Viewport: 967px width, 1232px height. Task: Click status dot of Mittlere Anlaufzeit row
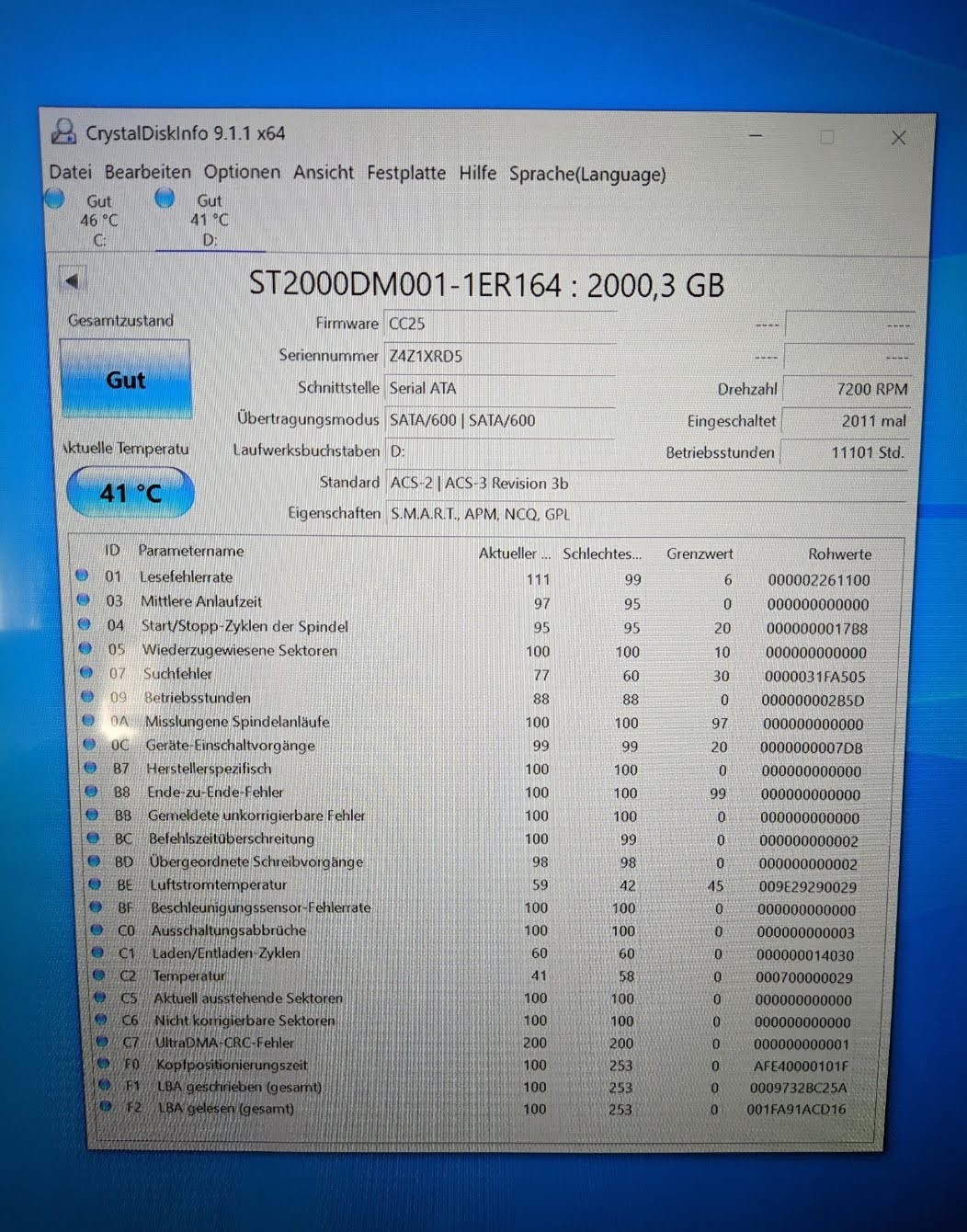point(83,599)
